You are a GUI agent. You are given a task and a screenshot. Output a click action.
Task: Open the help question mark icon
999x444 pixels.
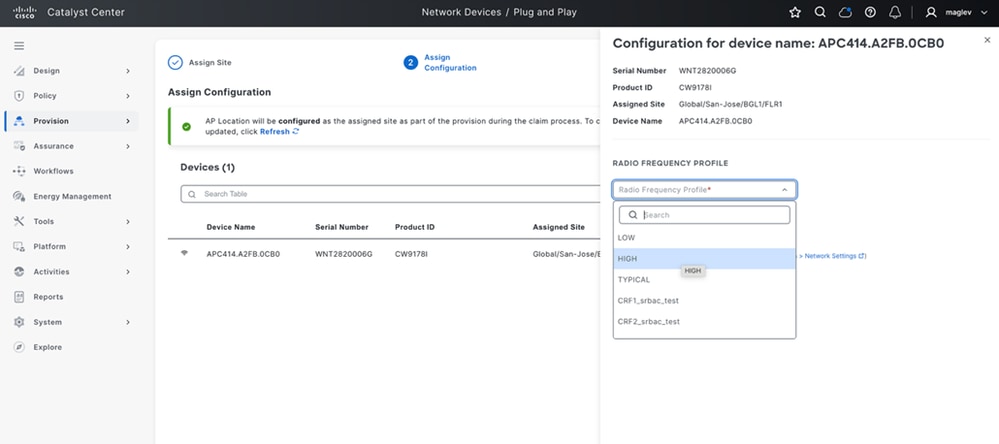point(870,12)
